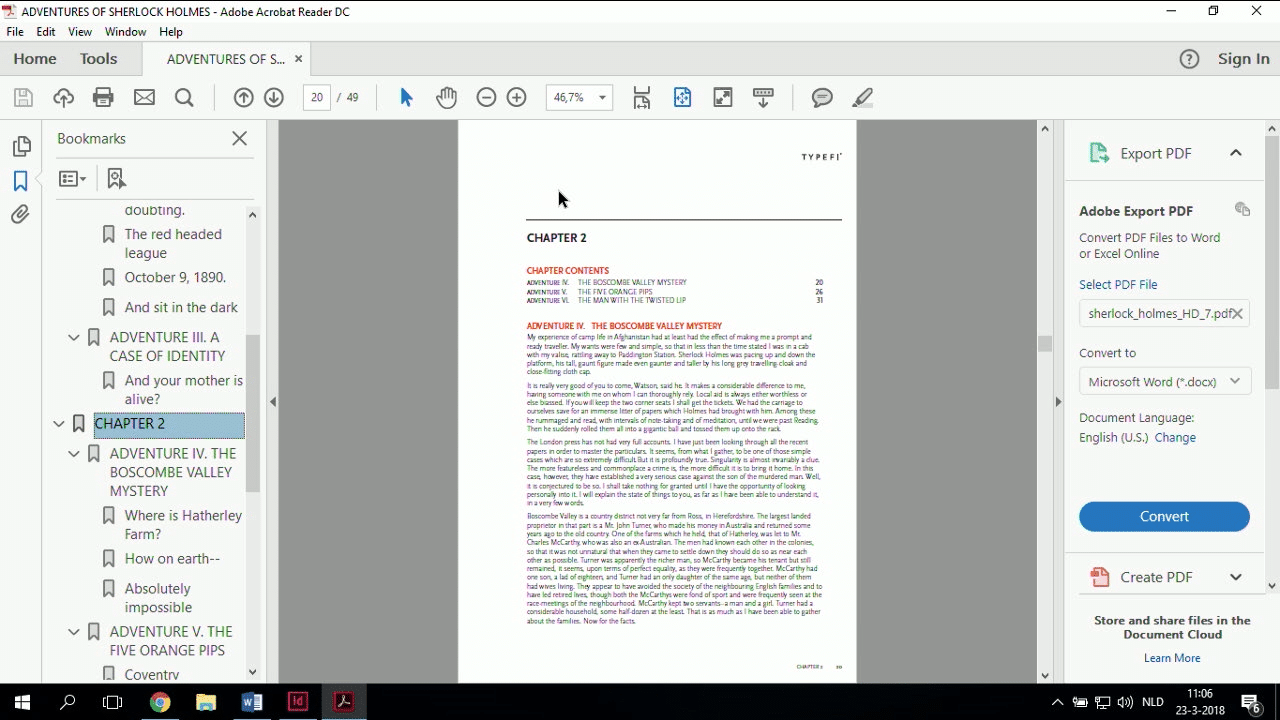This screenshot has height=720, width=1280.
Task: Click the fit one full page icon
Action: click(682, 97)
